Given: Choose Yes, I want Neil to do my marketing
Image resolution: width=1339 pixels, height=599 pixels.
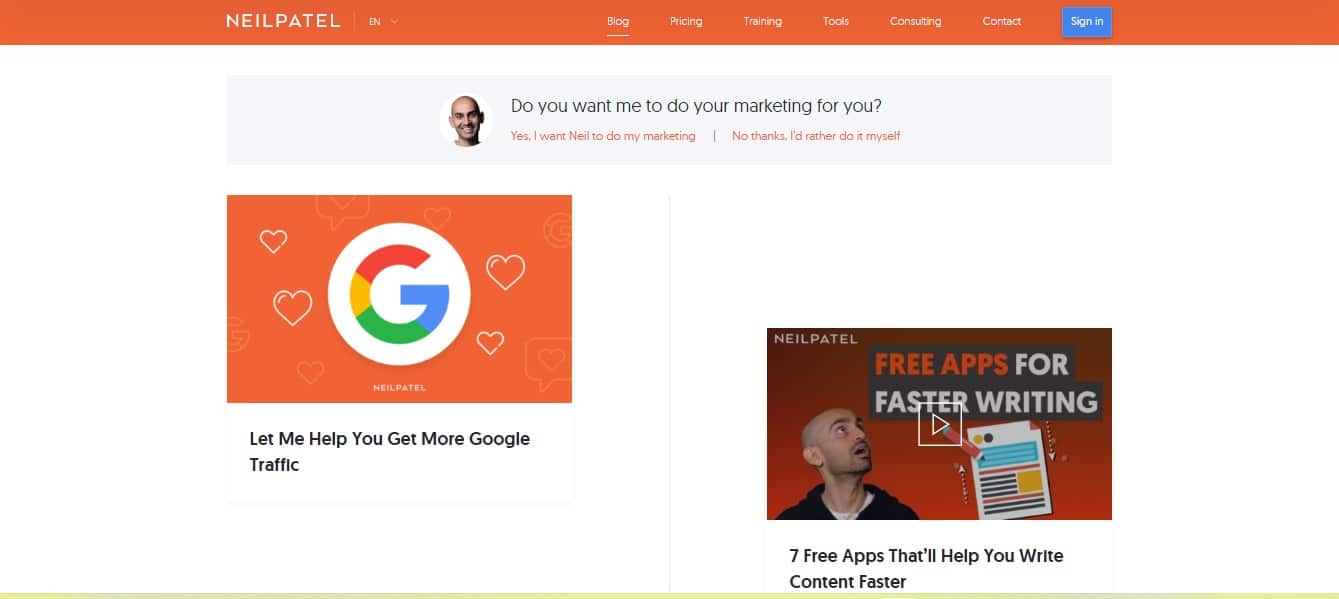Looking at the screenshot, I should pos(603,136).
